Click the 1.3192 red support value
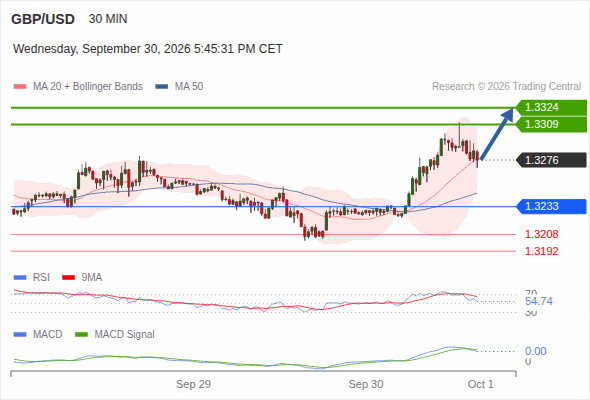Screen dimensions: 590x400 [541, 251]
